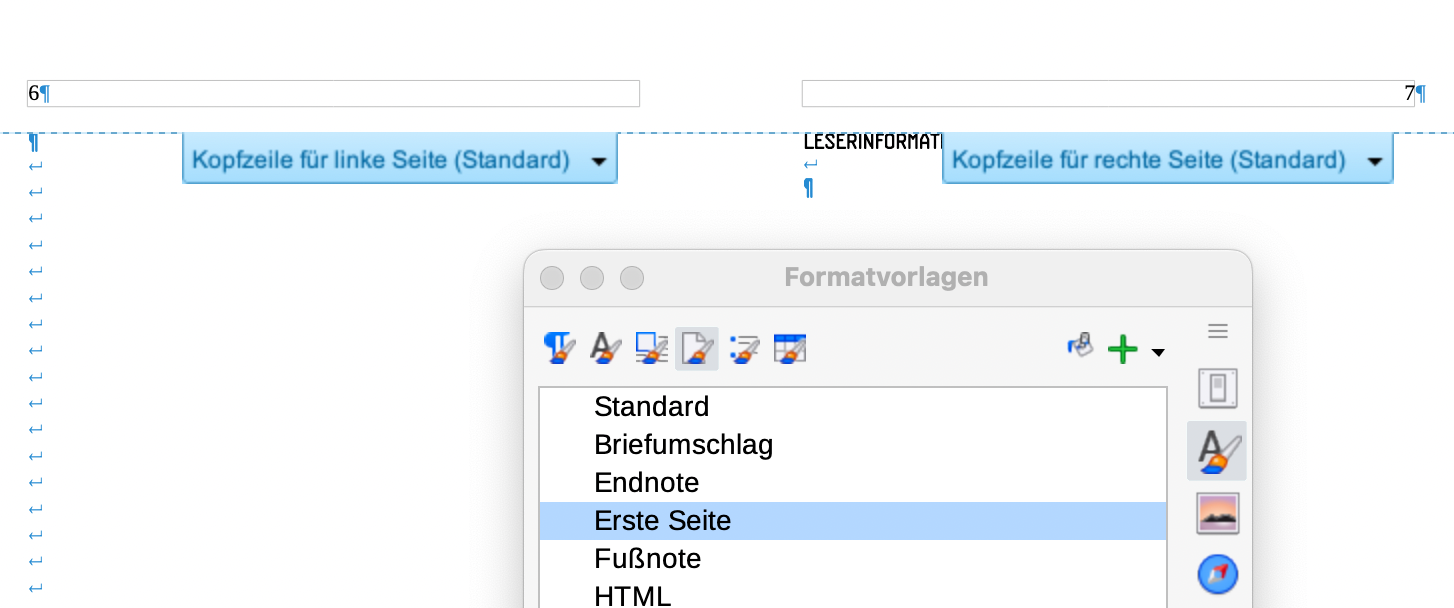
Task: Select Briefumschlag page style
Action: pos(853,445)
